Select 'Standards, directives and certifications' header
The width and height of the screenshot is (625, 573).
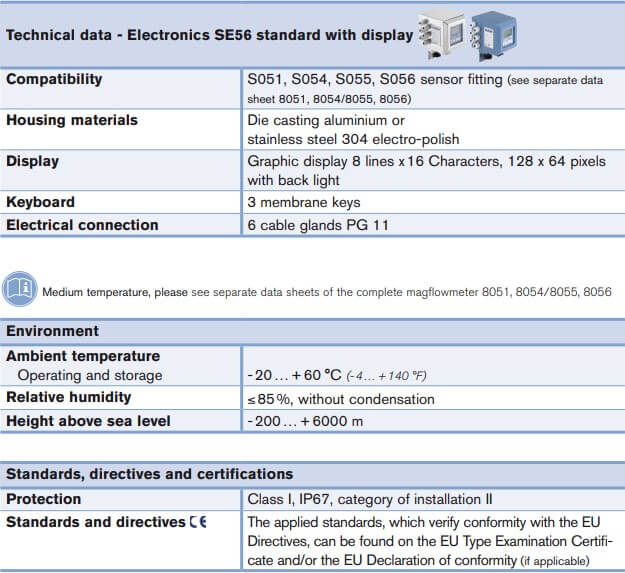coord(149,474)
